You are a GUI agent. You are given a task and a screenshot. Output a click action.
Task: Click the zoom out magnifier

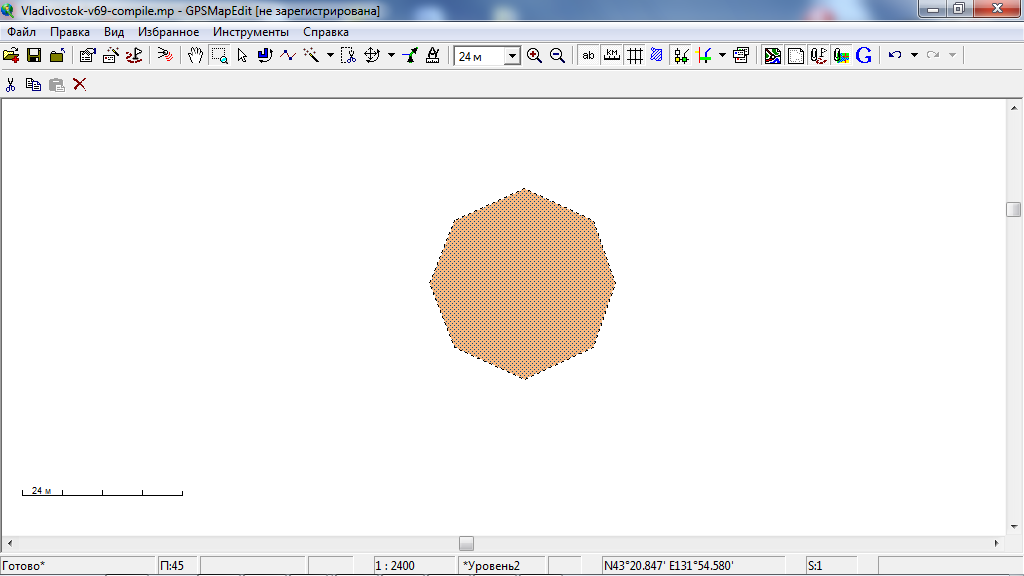point(557,56)
